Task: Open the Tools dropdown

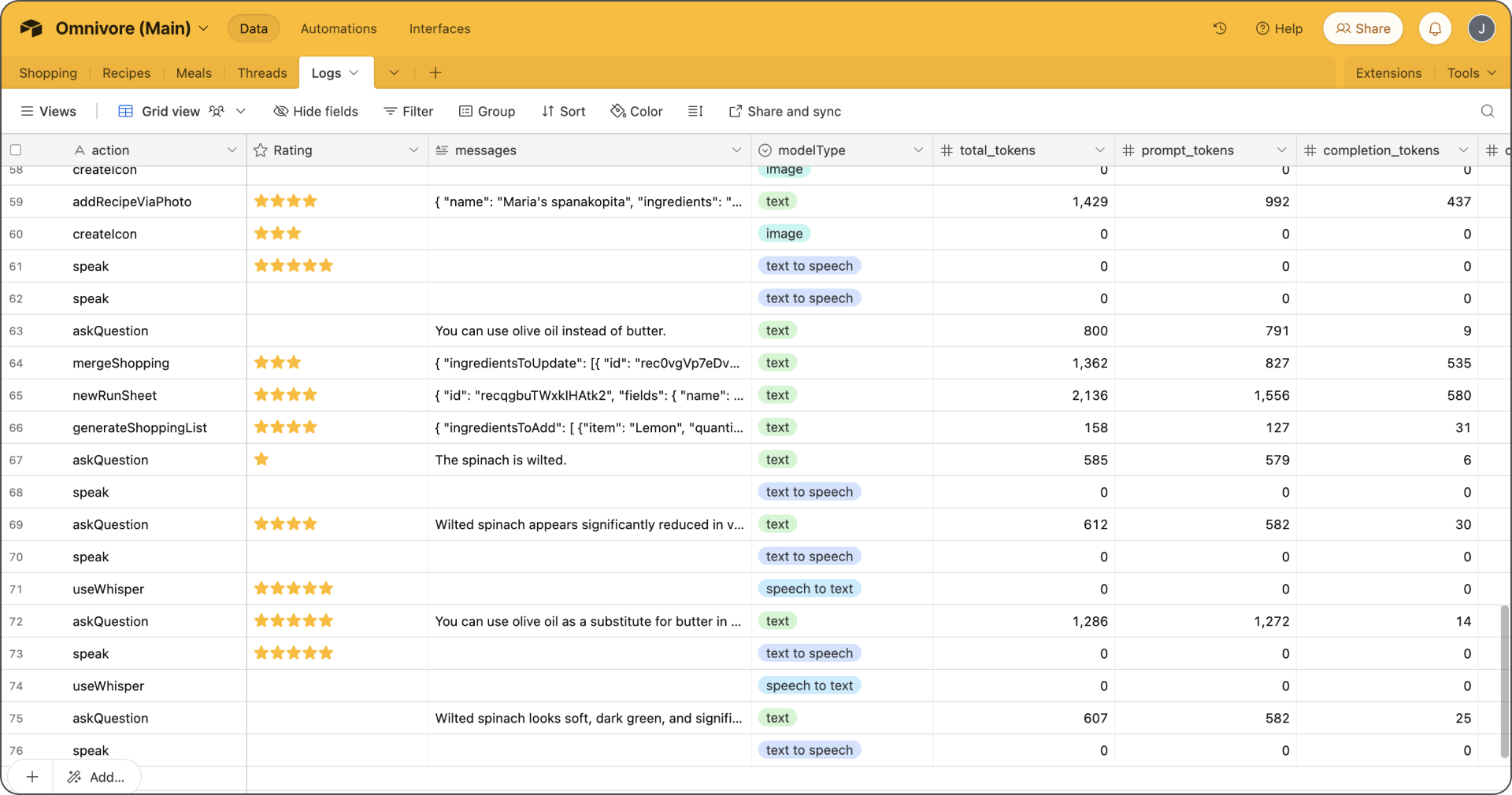Action: click(1471, 72)
